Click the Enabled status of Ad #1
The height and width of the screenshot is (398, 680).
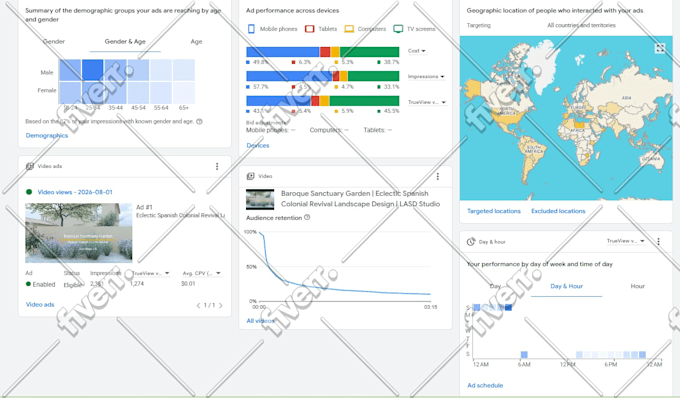tap(40, 284)
